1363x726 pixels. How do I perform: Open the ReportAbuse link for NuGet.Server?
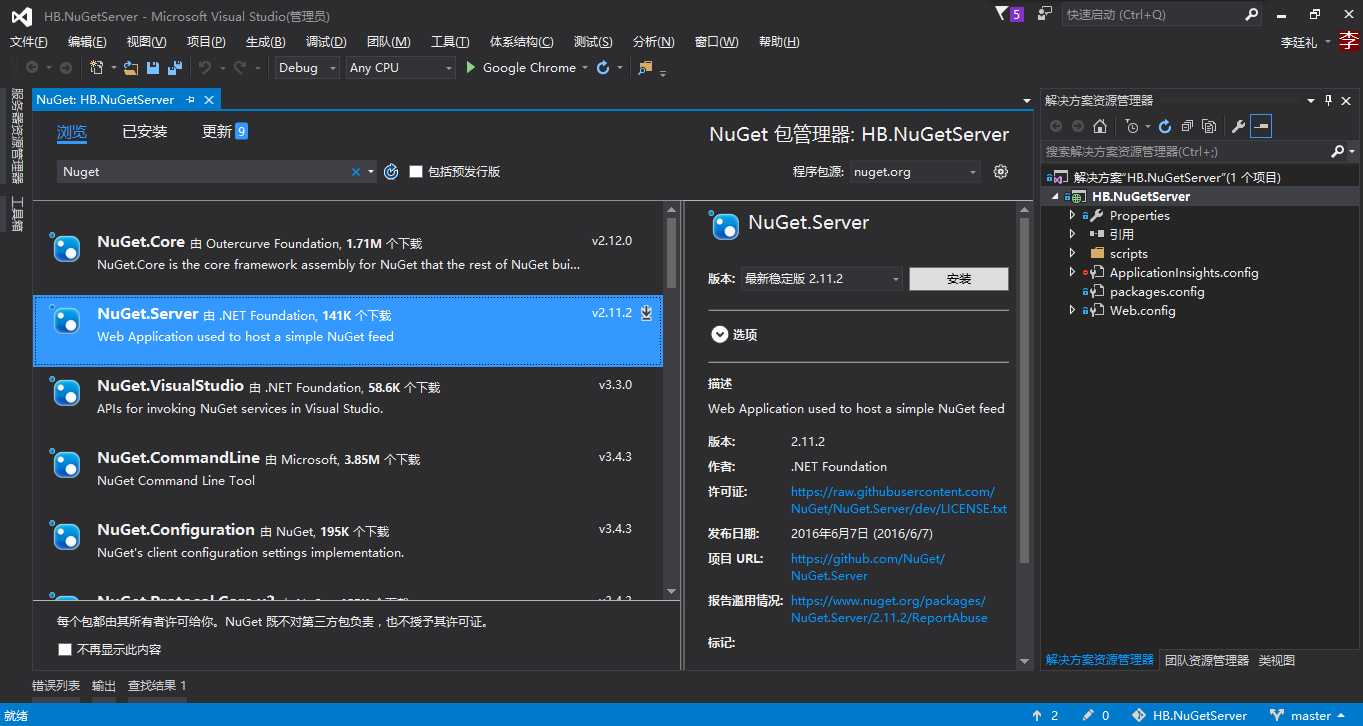(889, 609)
